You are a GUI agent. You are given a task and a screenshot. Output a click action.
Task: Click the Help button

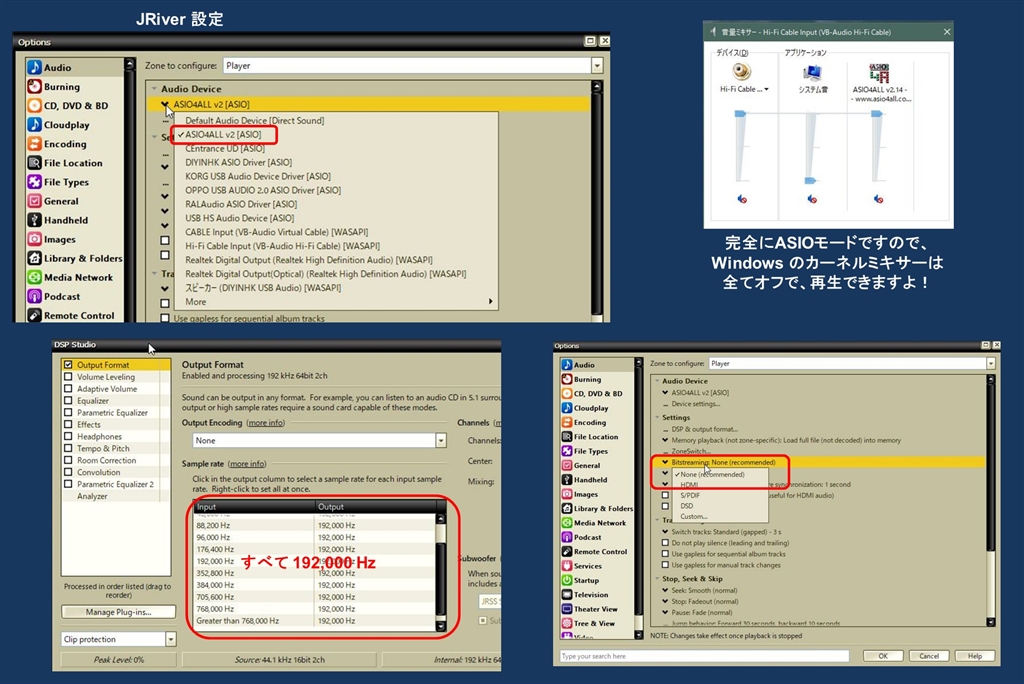974,656
